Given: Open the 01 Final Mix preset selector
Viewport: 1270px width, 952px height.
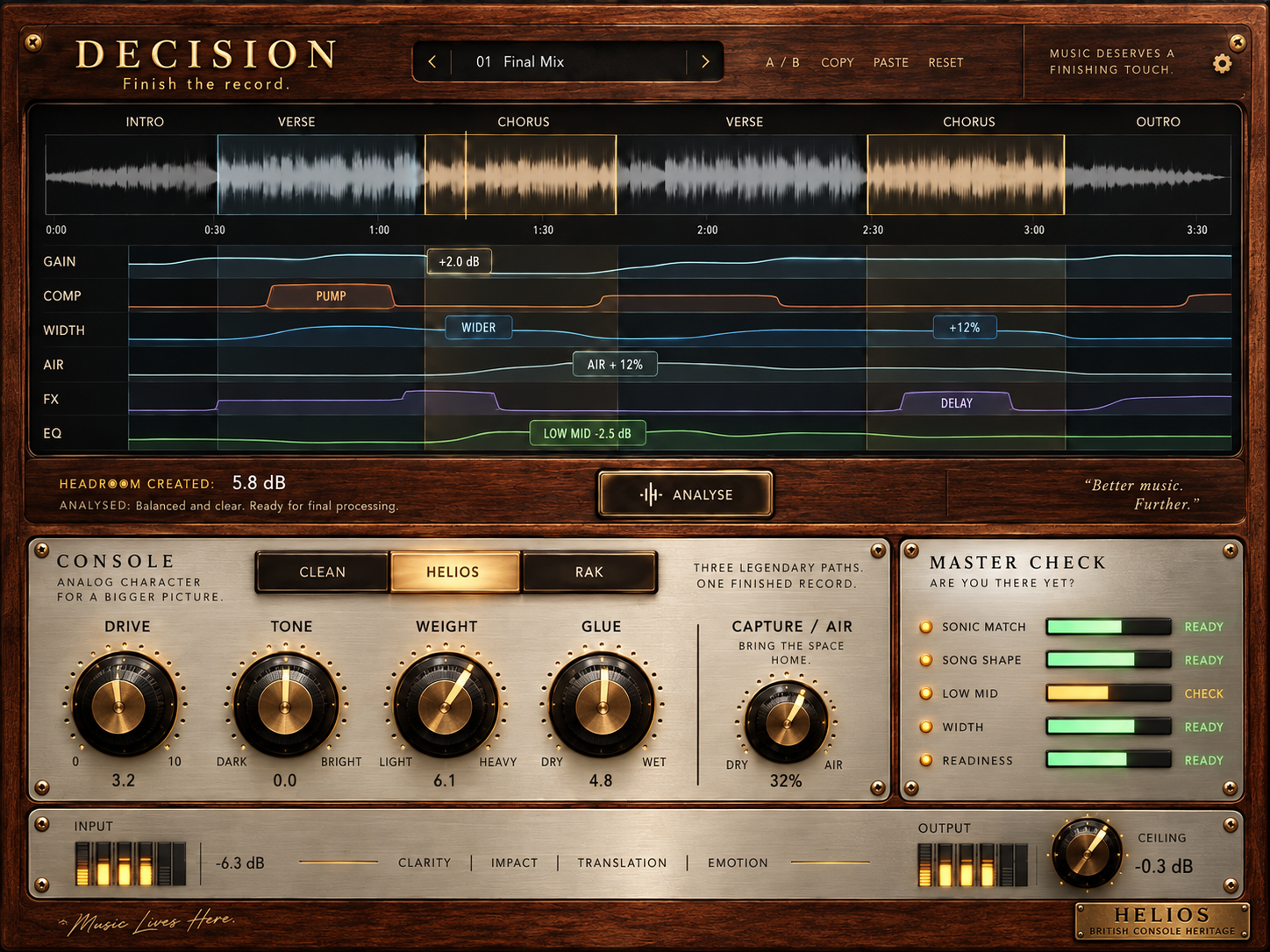Looking at the screenshot, I should (x=568, y=62).
